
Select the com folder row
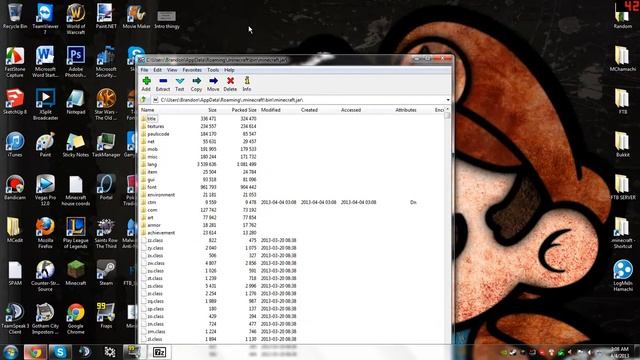pyautogui.click(x=292, y=210)
